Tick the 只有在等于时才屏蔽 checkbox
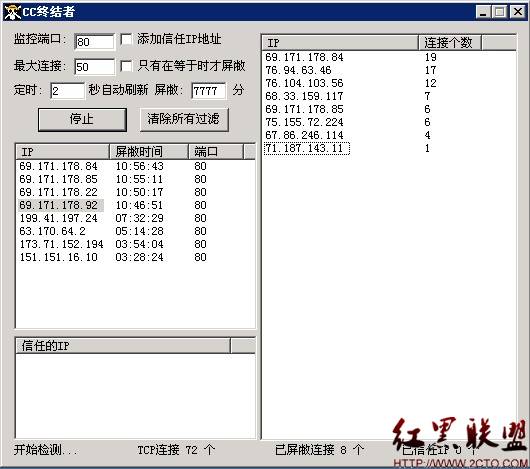Viewport: 530px width, 469px height. 126,66
